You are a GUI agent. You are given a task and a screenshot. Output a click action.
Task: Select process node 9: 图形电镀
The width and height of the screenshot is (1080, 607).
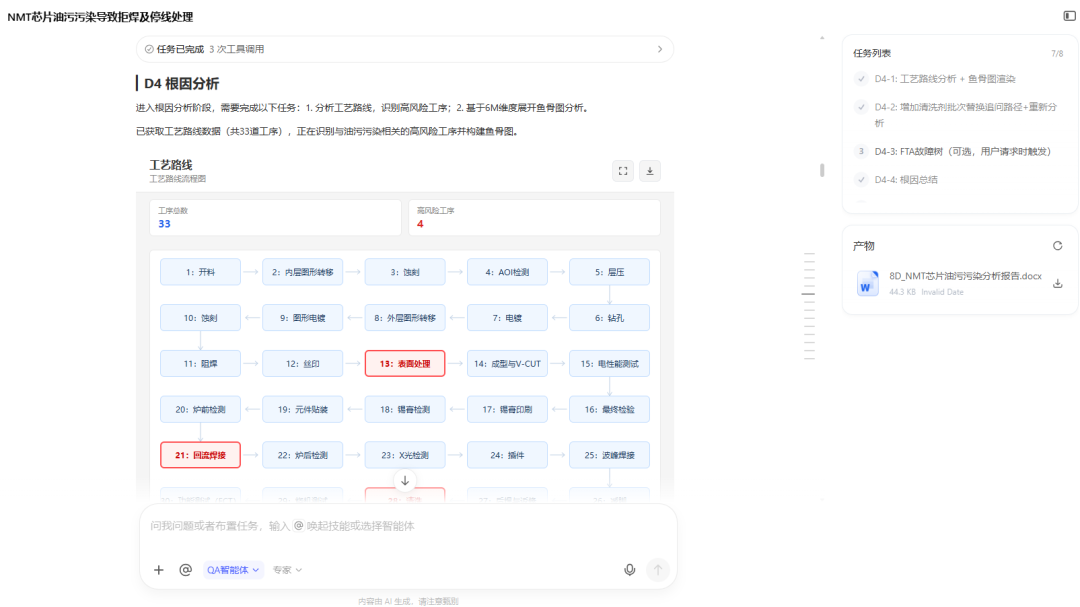pyautogui.click(x=302, y=318)
